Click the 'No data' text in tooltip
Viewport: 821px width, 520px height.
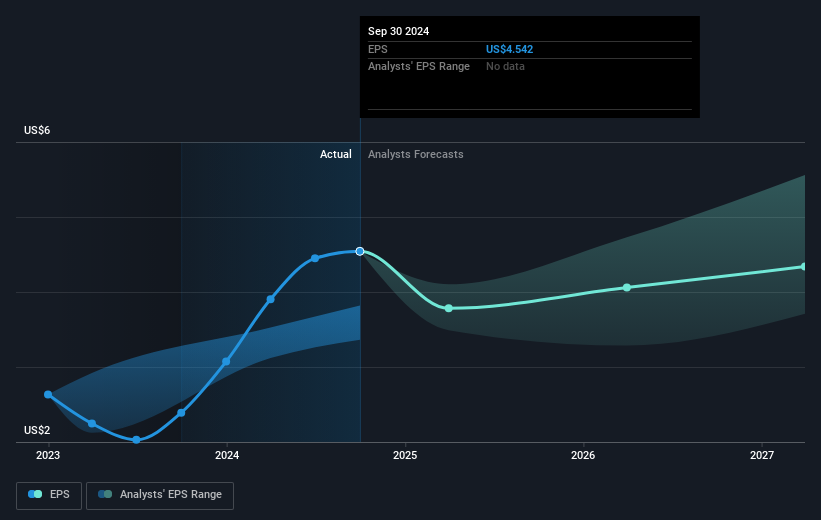pos(505,67)
